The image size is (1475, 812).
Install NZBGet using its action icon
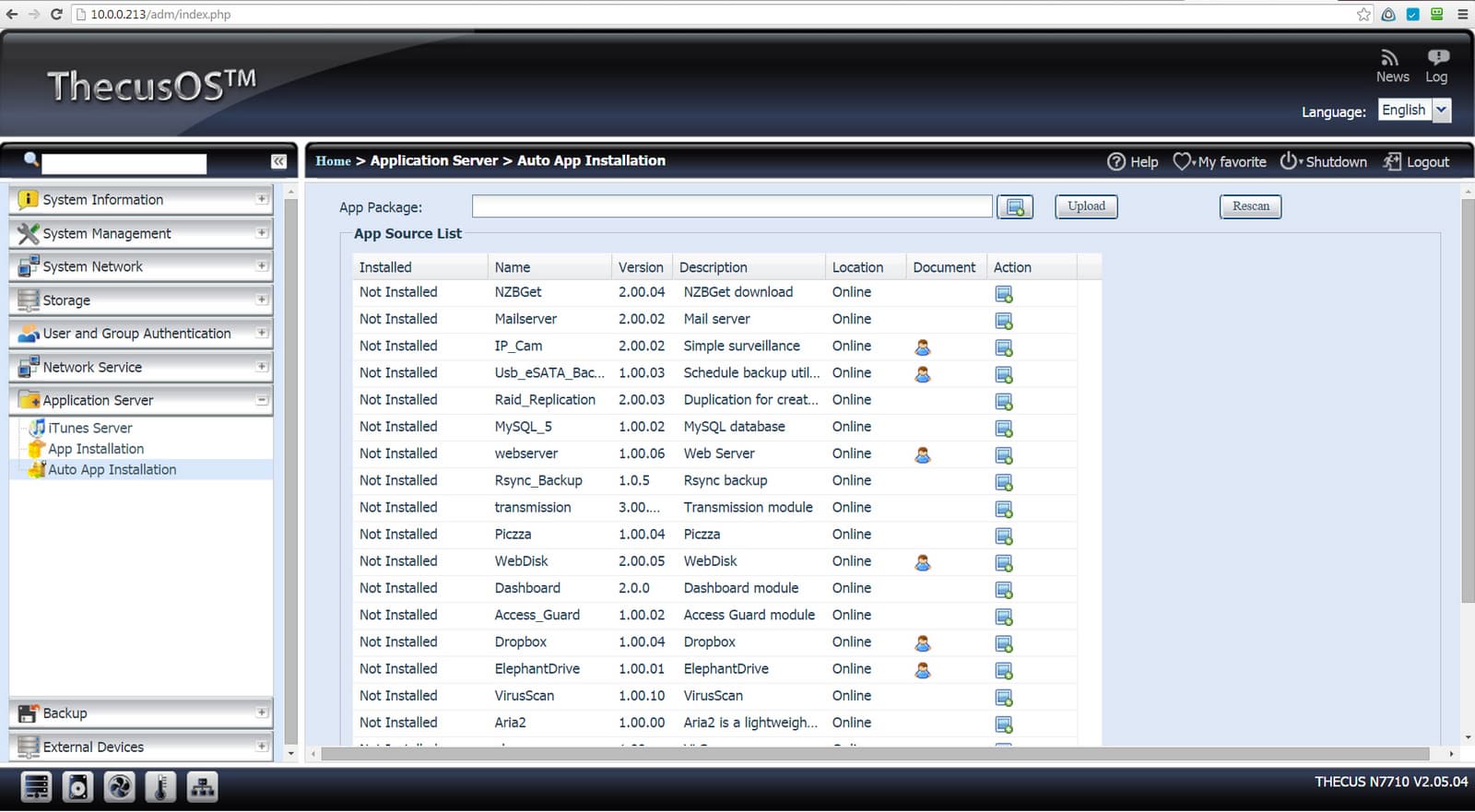[x=1004, y=294]
